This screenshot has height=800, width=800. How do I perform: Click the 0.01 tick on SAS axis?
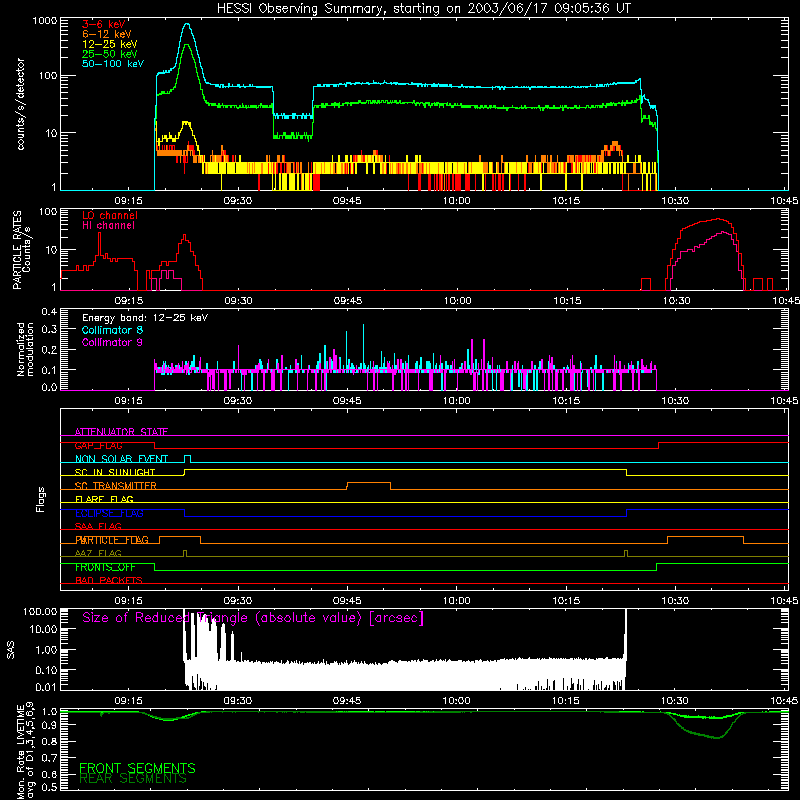[x=46, y=687]
